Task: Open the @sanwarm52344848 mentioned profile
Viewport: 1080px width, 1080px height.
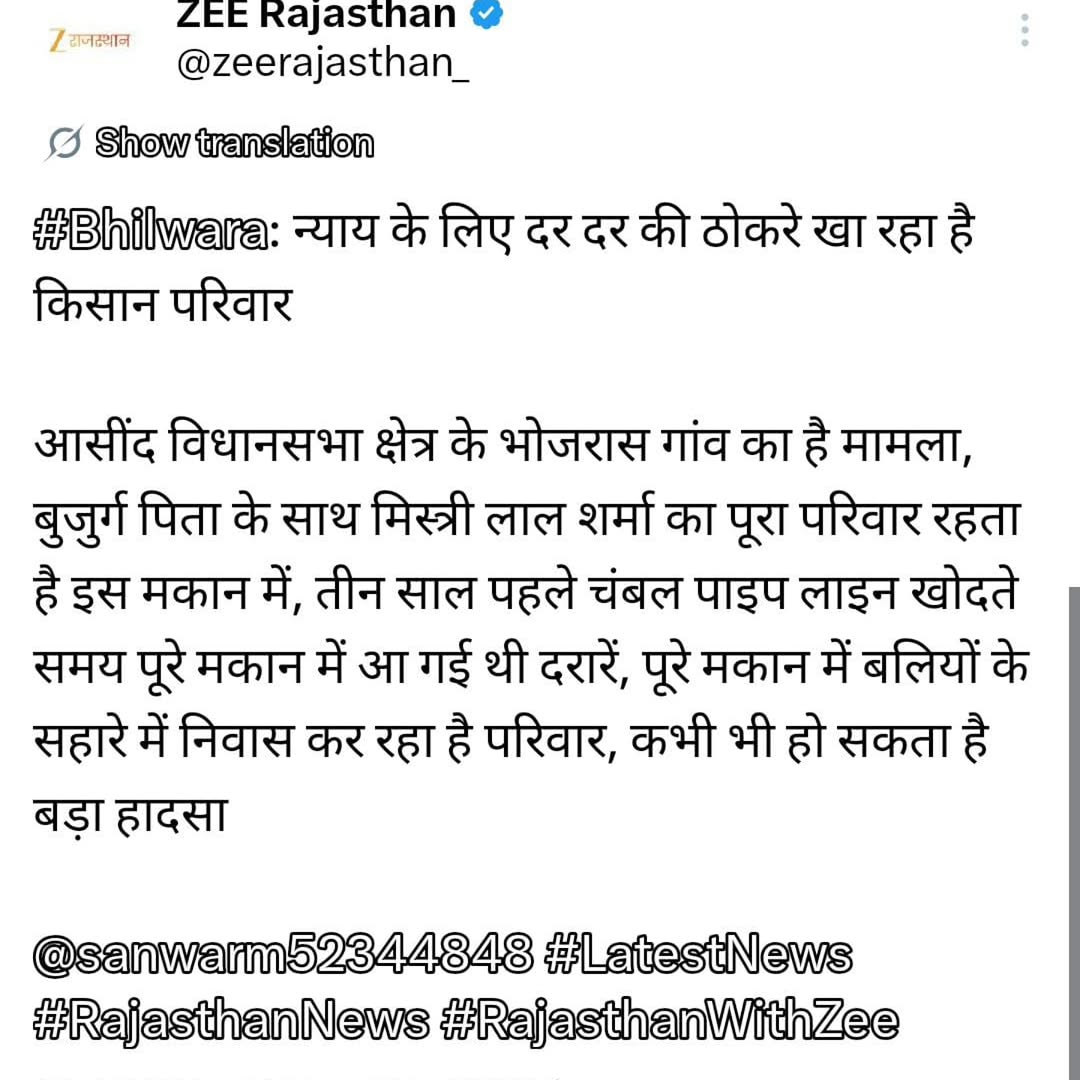Action: (283, 954)
